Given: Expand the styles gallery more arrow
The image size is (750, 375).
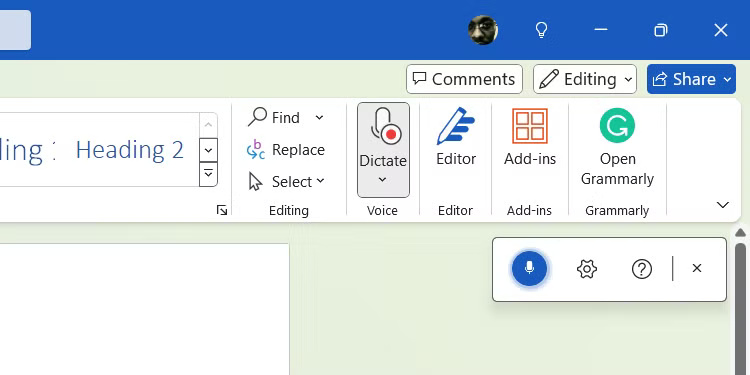Looking at the screenshot, I should pyautogui.click(x=208, y=174).
